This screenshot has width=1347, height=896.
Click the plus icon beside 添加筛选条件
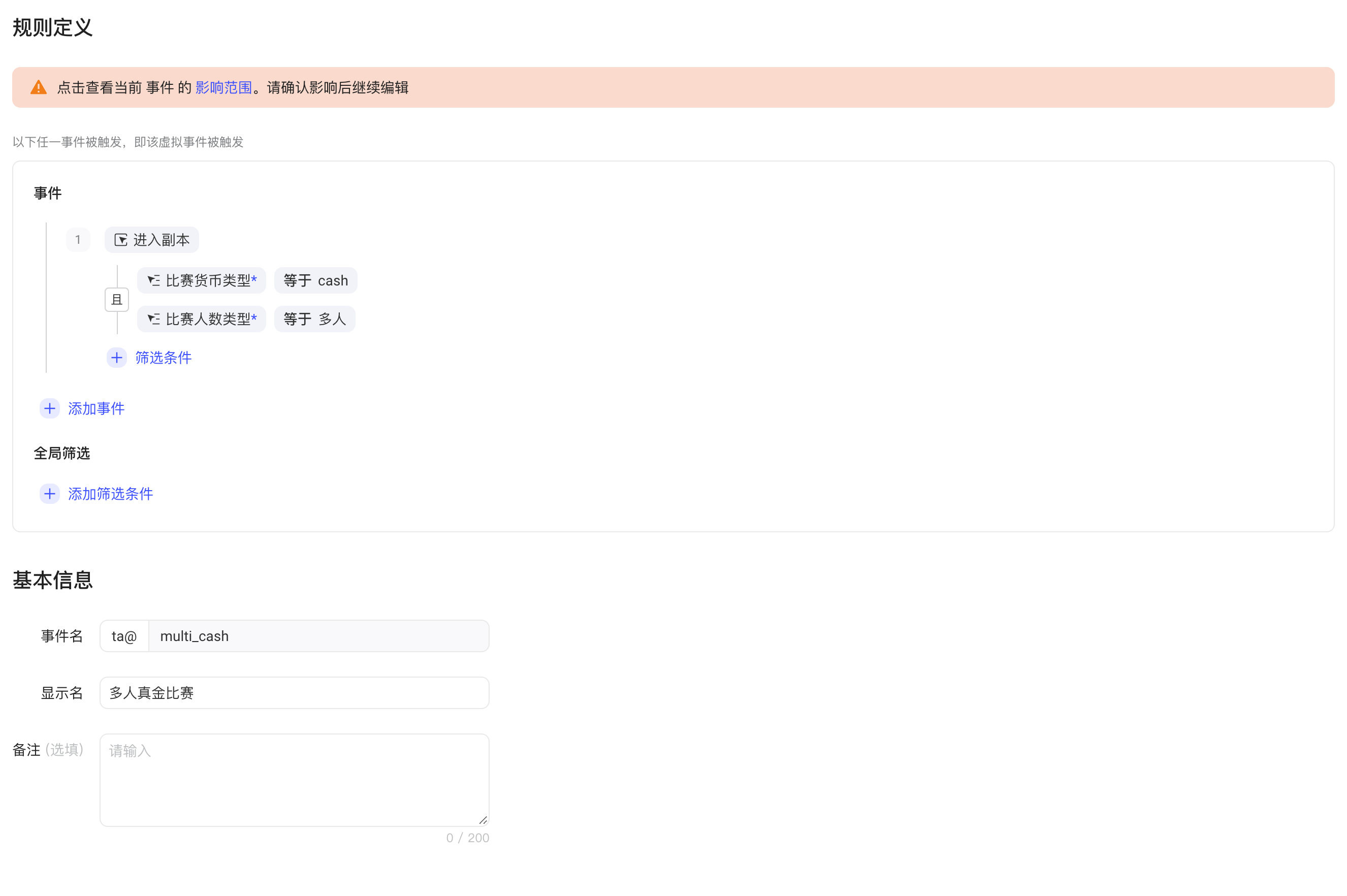50,494
